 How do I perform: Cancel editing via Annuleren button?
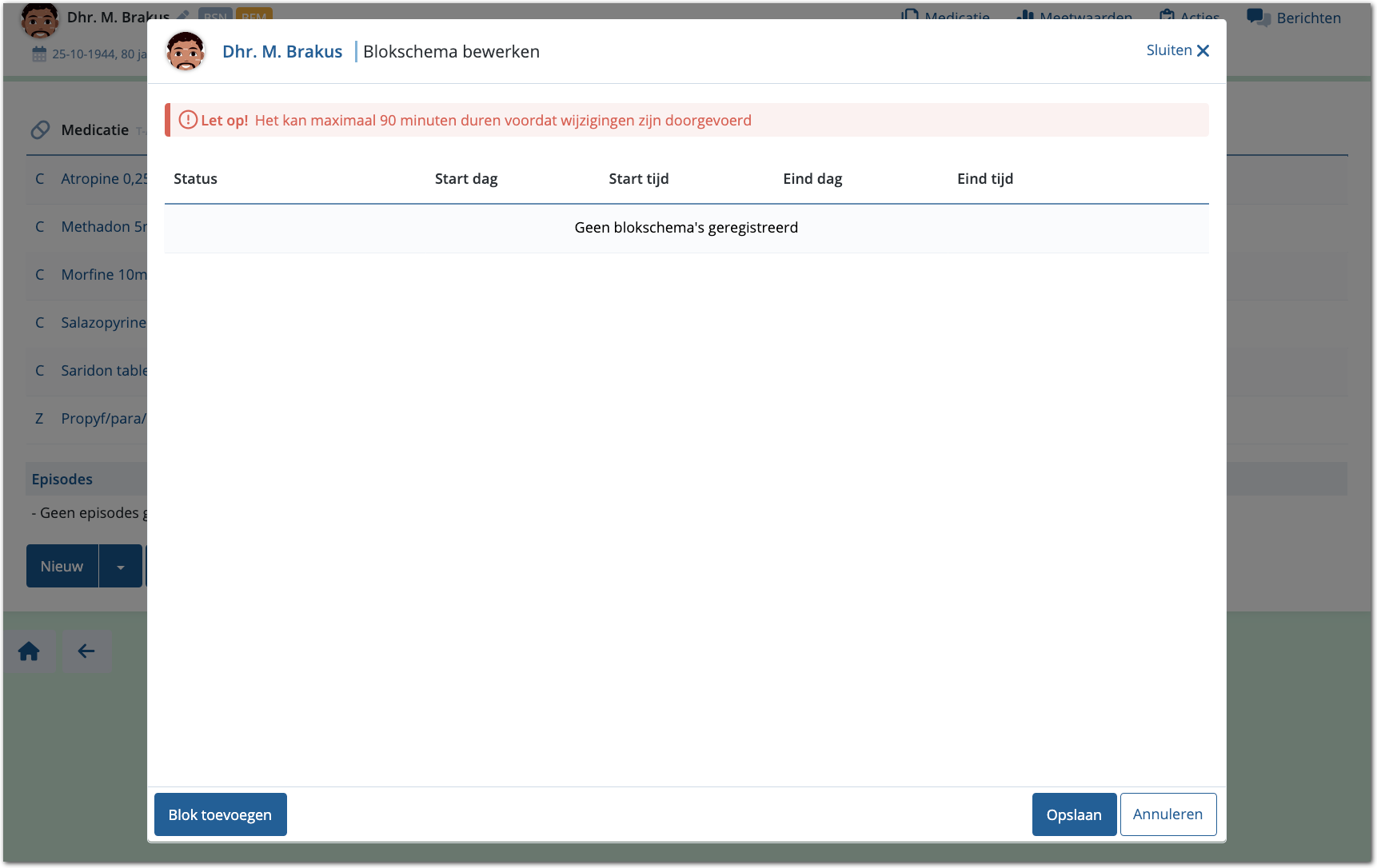coord(1167,814)
